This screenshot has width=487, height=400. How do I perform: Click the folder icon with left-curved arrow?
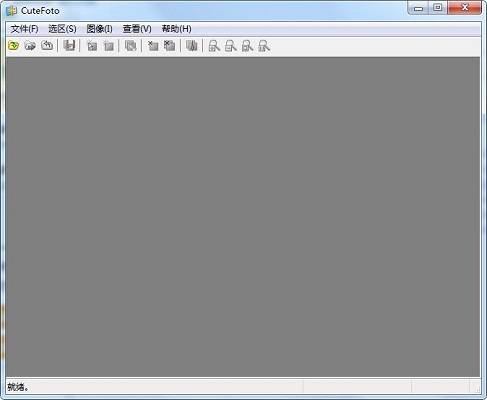[x=47, y=46]
